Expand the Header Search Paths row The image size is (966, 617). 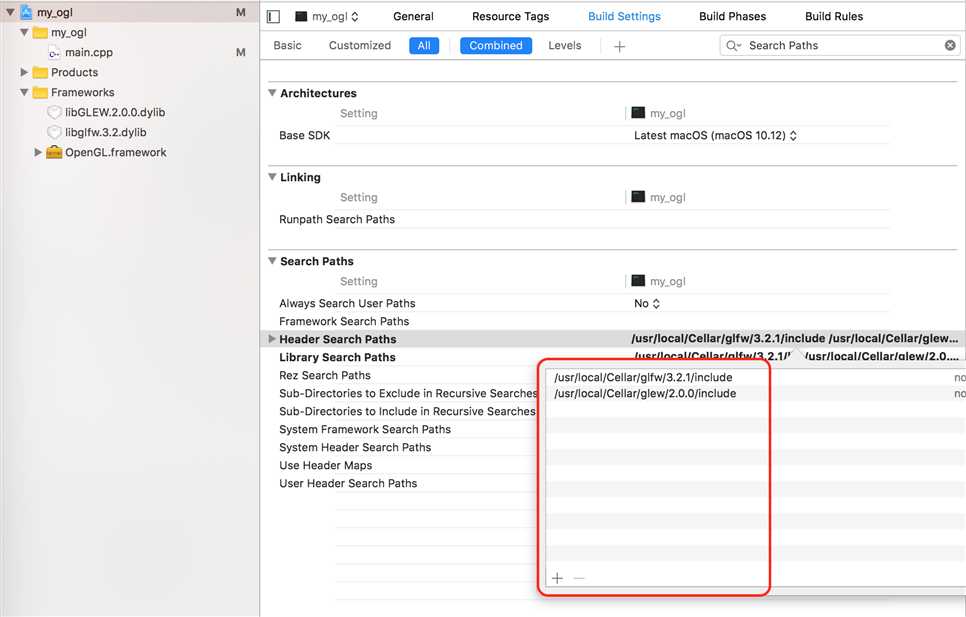pyautogui.click(x=272, y=339)
